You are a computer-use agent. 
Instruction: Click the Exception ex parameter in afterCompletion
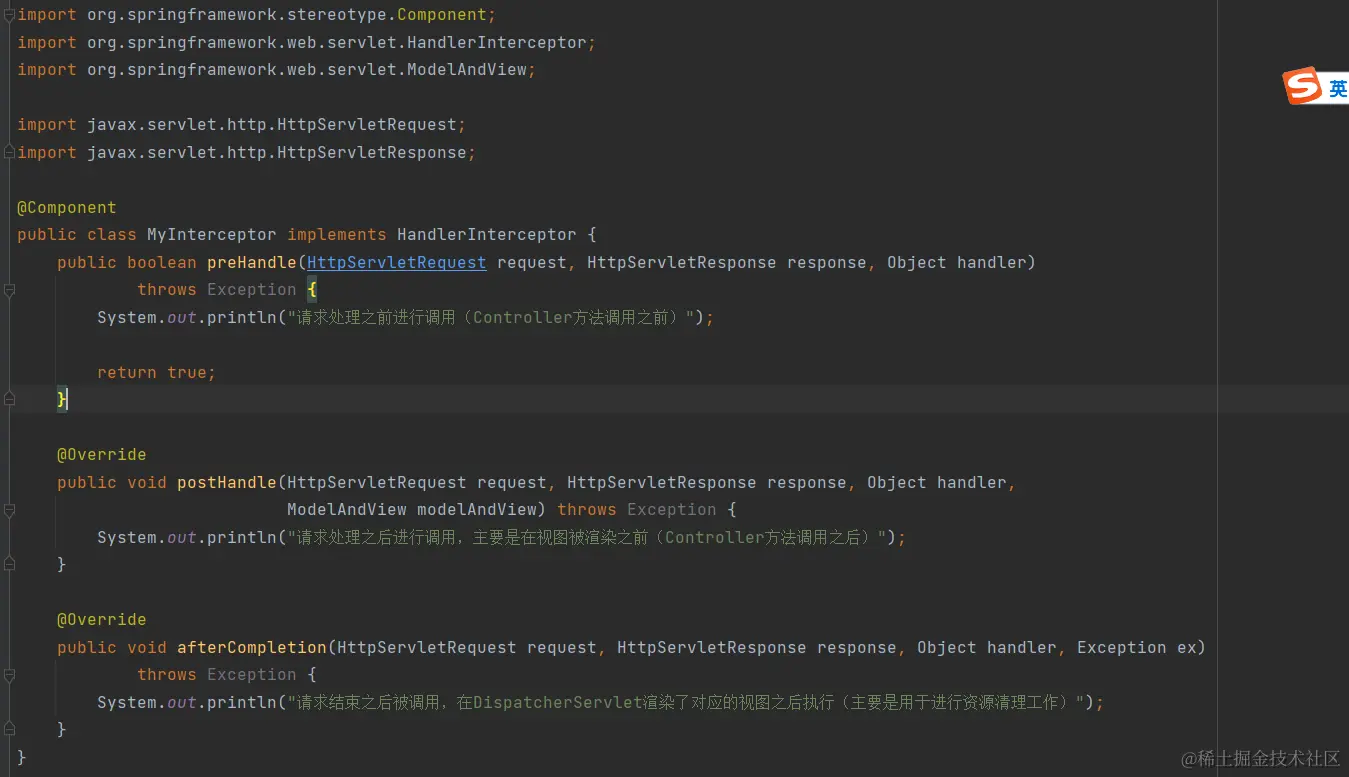(x=1137, y=647)
